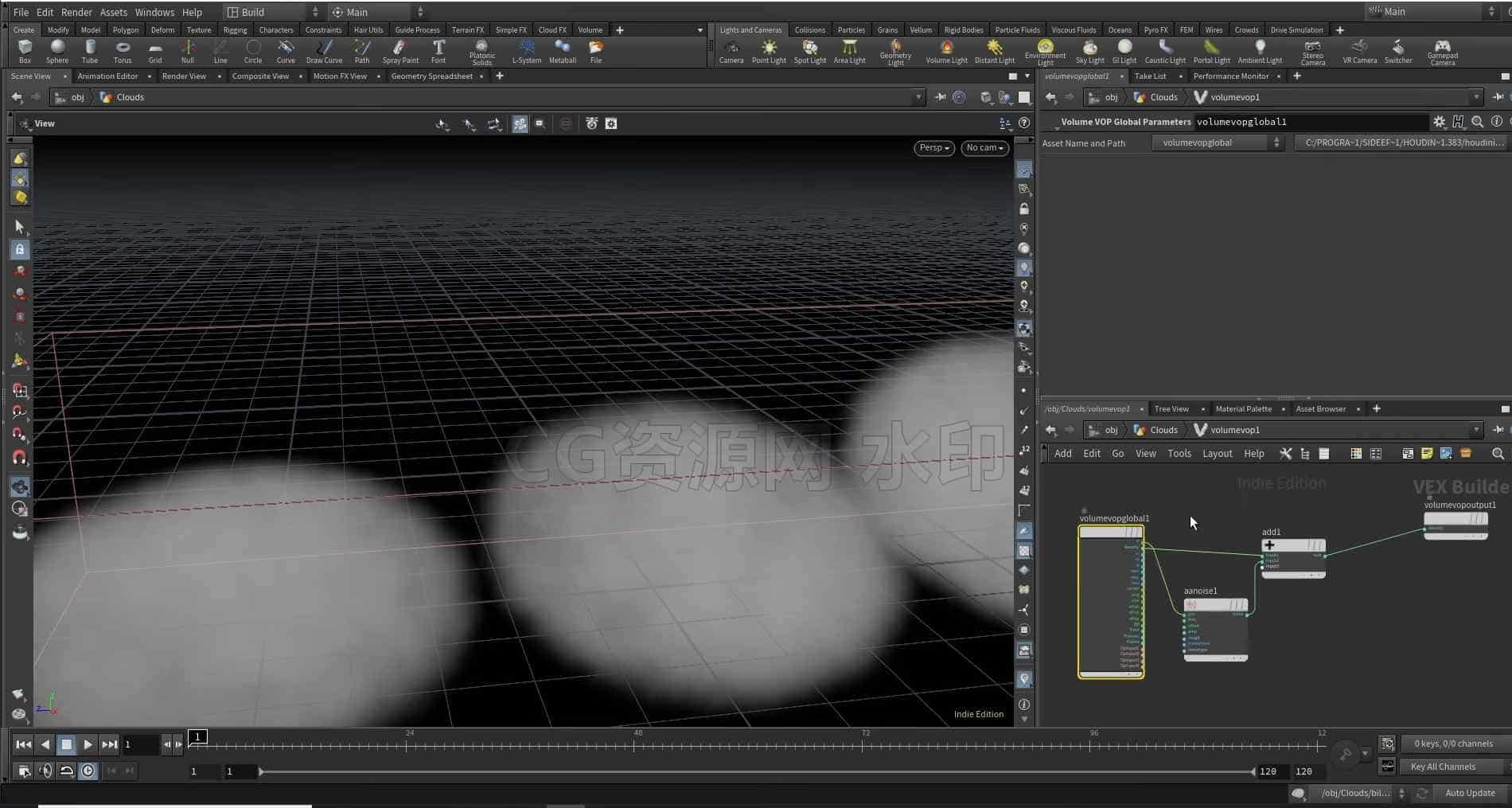Image resolution: width=1512 pixels, height=808 pixels.
Task: Expand the network editor path dropdown
Action: pyautogui.click(x=1476, y=430)
